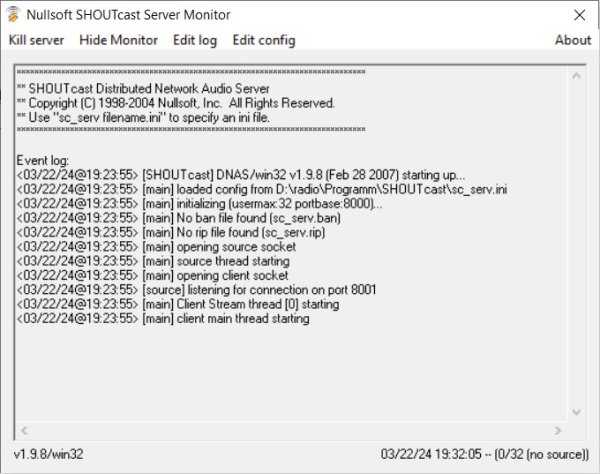This screenshot has width=600, height=474.
Task: Choose Edit config in the menu bar
Action: click(x=263, y=40)
